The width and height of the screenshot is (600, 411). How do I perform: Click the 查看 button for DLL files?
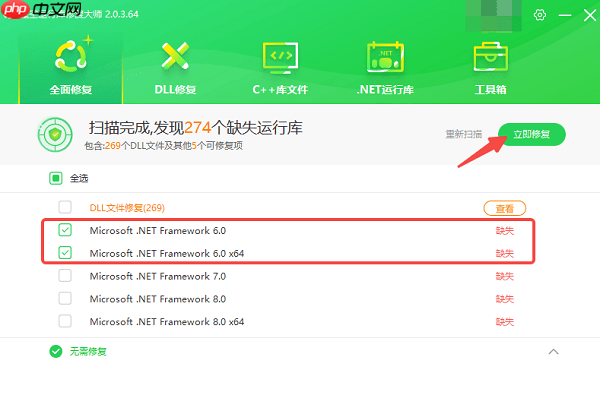[505, 208]
